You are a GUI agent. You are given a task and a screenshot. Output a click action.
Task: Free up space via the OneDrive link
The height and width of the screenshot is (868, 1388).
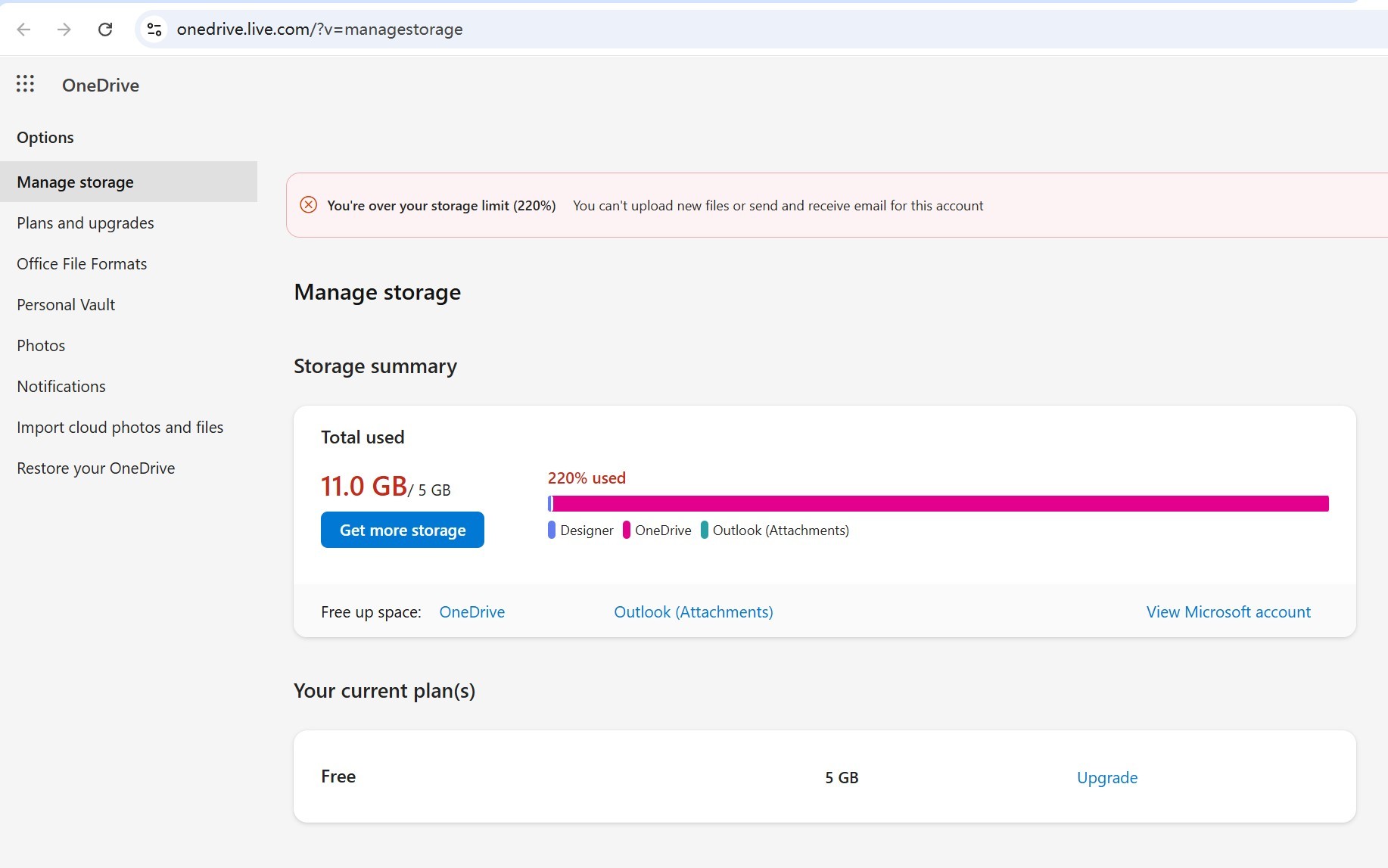click(x=472, y=611)
